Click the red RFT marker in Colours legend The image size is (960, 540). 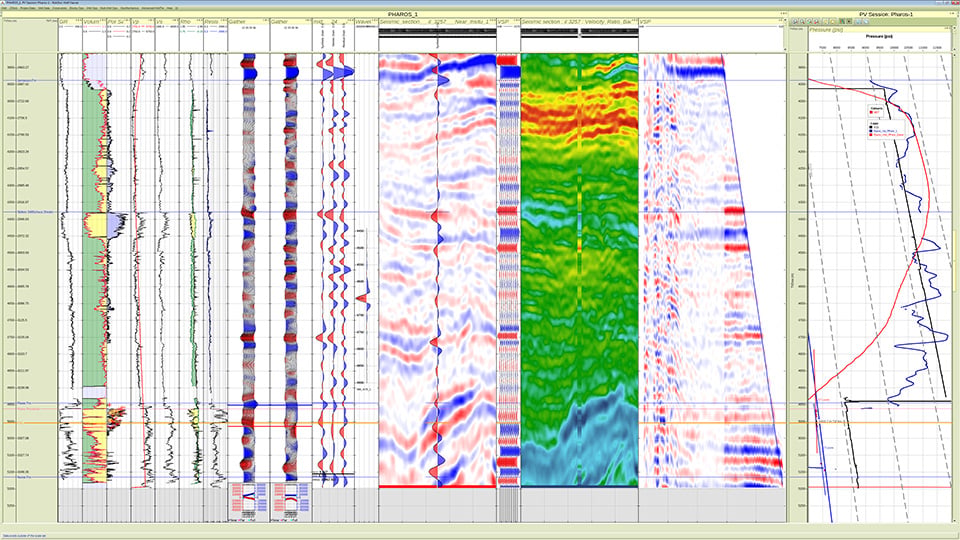pos(871,112)
